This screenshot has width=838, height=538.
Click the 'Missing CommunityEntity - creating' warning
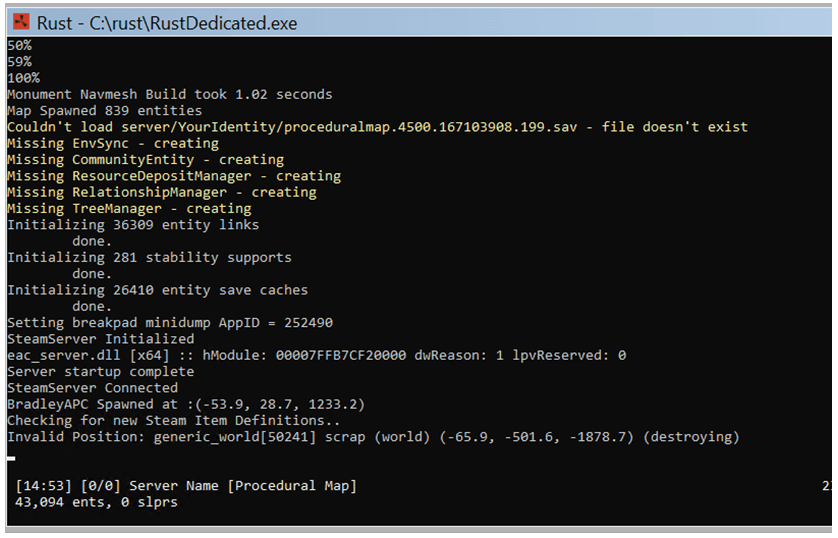(145, 160)
